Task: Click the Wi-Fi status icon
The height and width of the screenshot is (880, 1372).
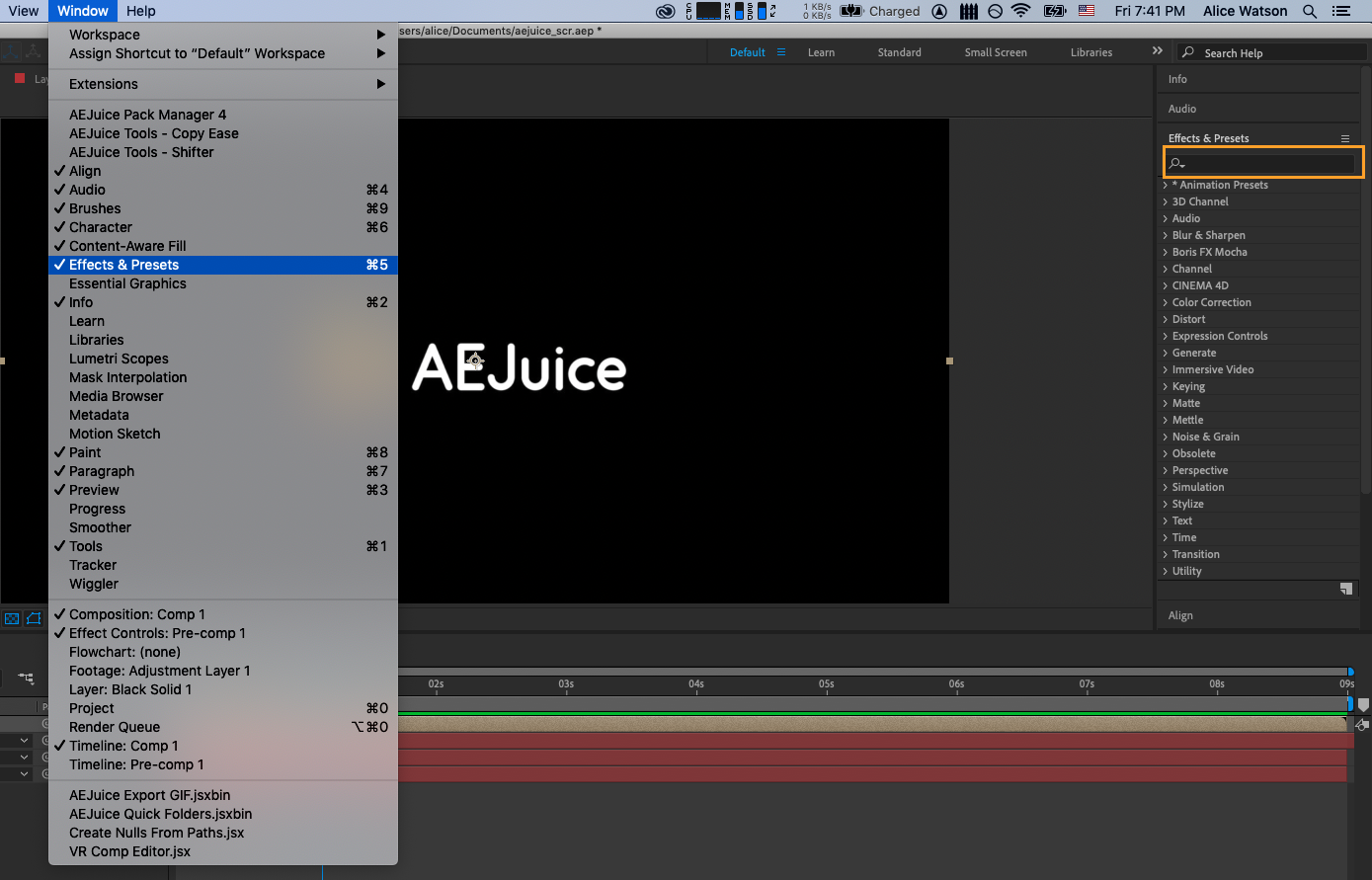Action: coord(1021,11)
